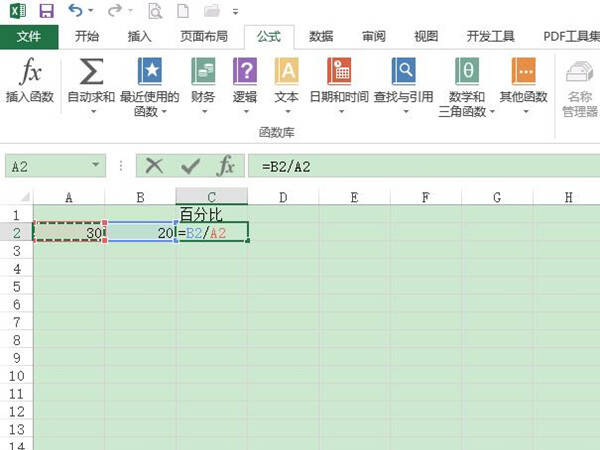Screen dimensions: 600x450
Task: Select column B header
Action: click(140, 197)
